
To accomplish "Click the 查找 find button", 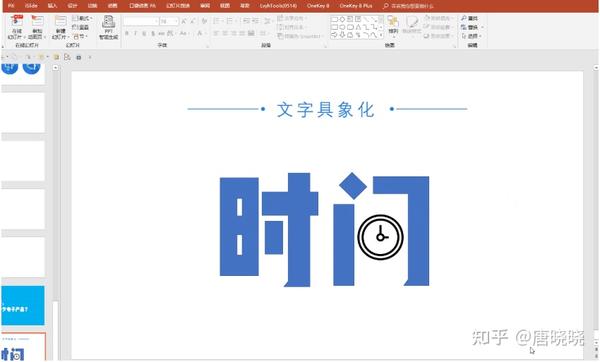I will [470, 18].
